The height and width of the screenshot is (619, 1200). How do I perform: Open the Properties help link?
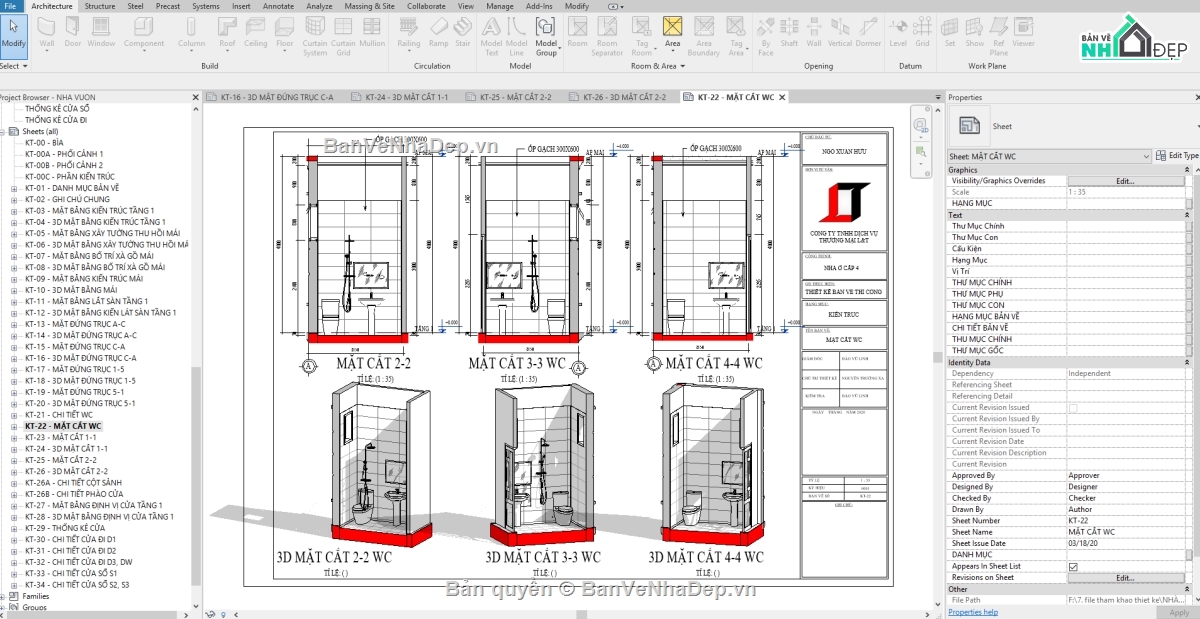pyautogui.click(x=972, y=612)
